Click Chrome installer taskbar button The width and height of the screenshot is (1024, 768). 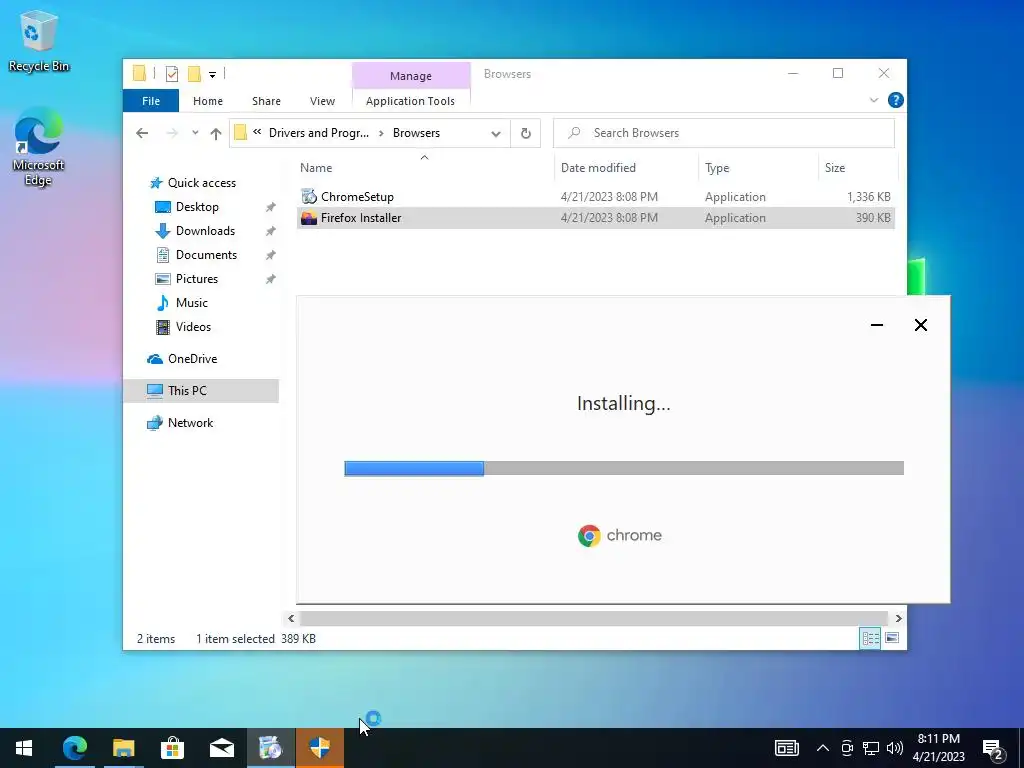pos(270,748)
